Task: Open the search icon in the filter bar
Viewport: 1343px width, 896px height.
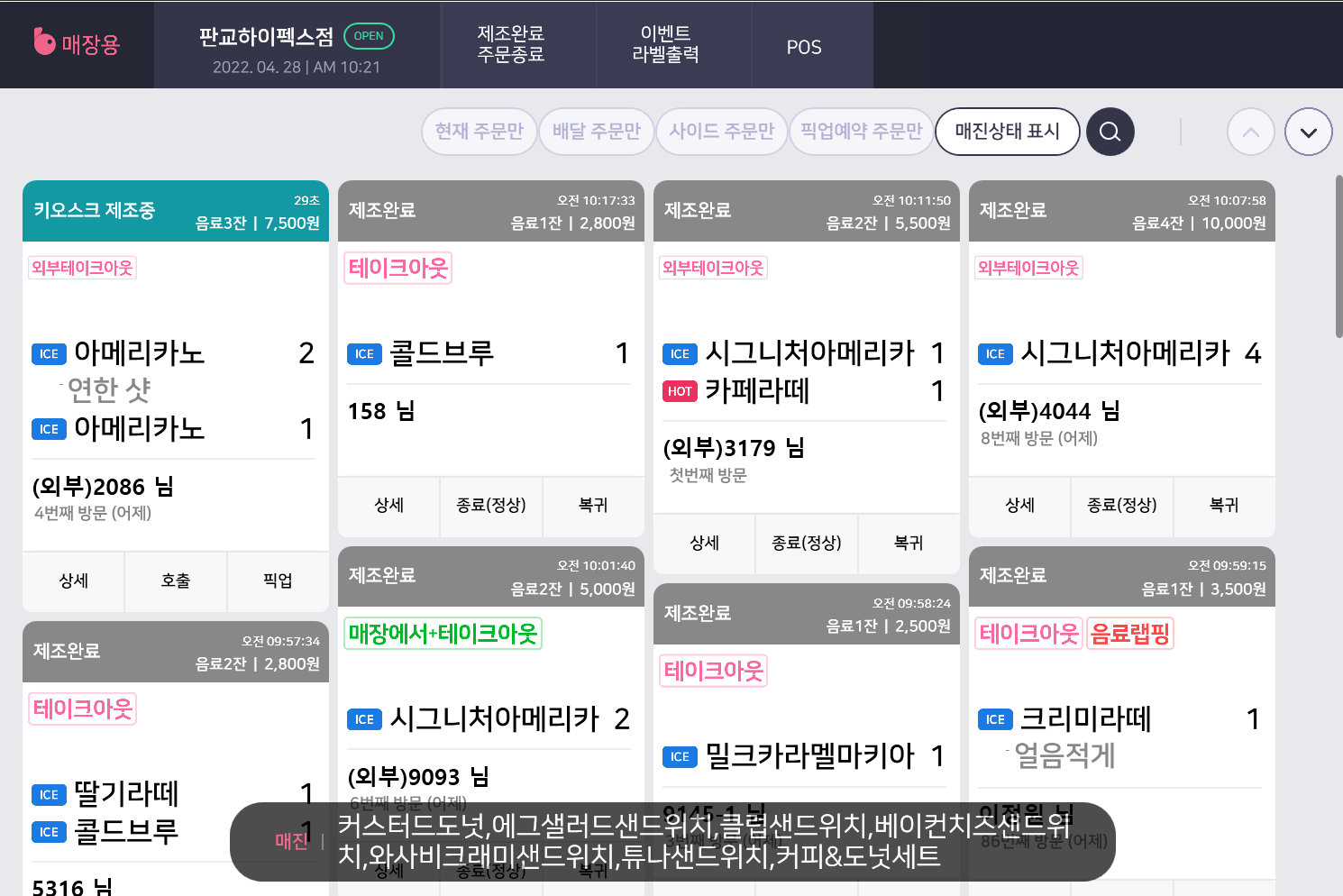Action: pos(1110,132)
